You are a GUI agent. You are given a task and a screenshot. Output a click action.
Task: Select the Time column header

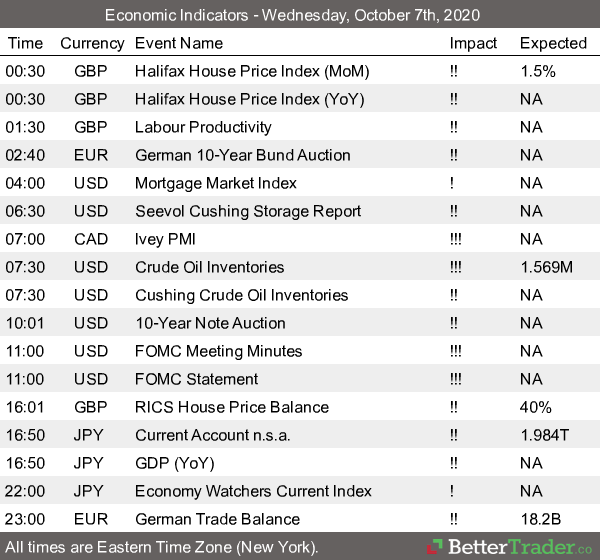coord(25,43)
